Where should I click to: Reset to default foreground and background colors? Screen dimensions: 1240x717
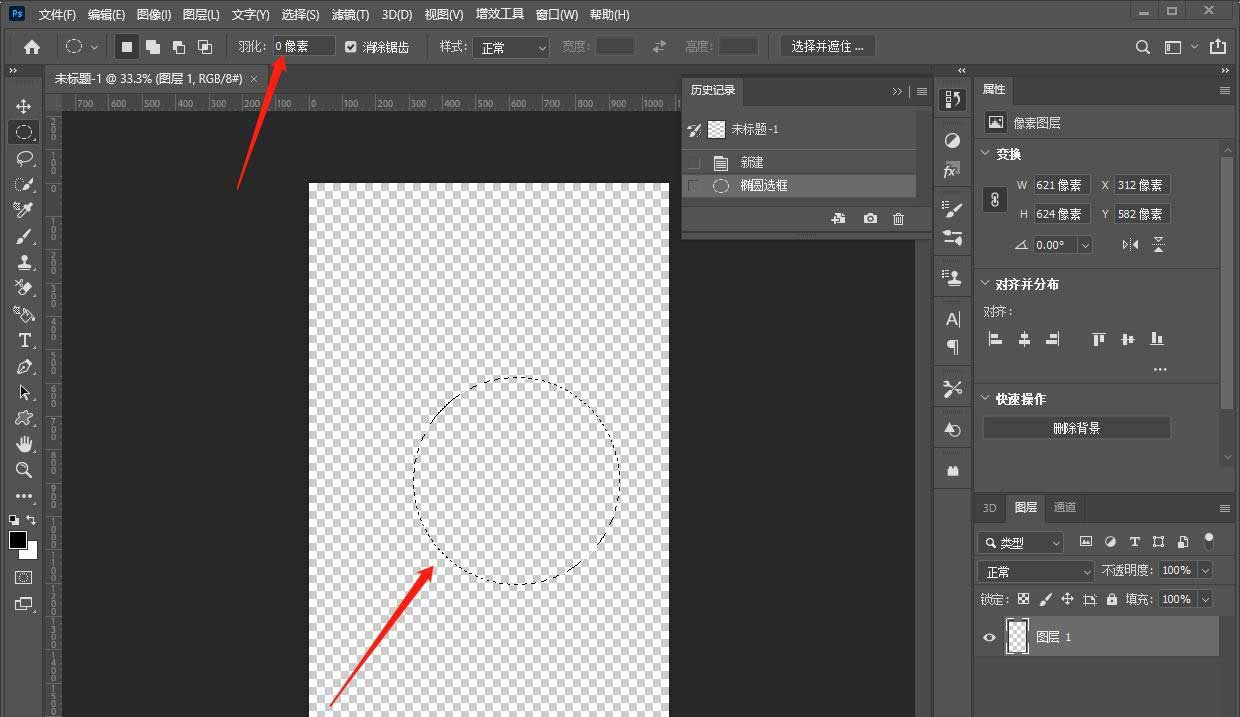pyautogui.click(x=14, y=520)
